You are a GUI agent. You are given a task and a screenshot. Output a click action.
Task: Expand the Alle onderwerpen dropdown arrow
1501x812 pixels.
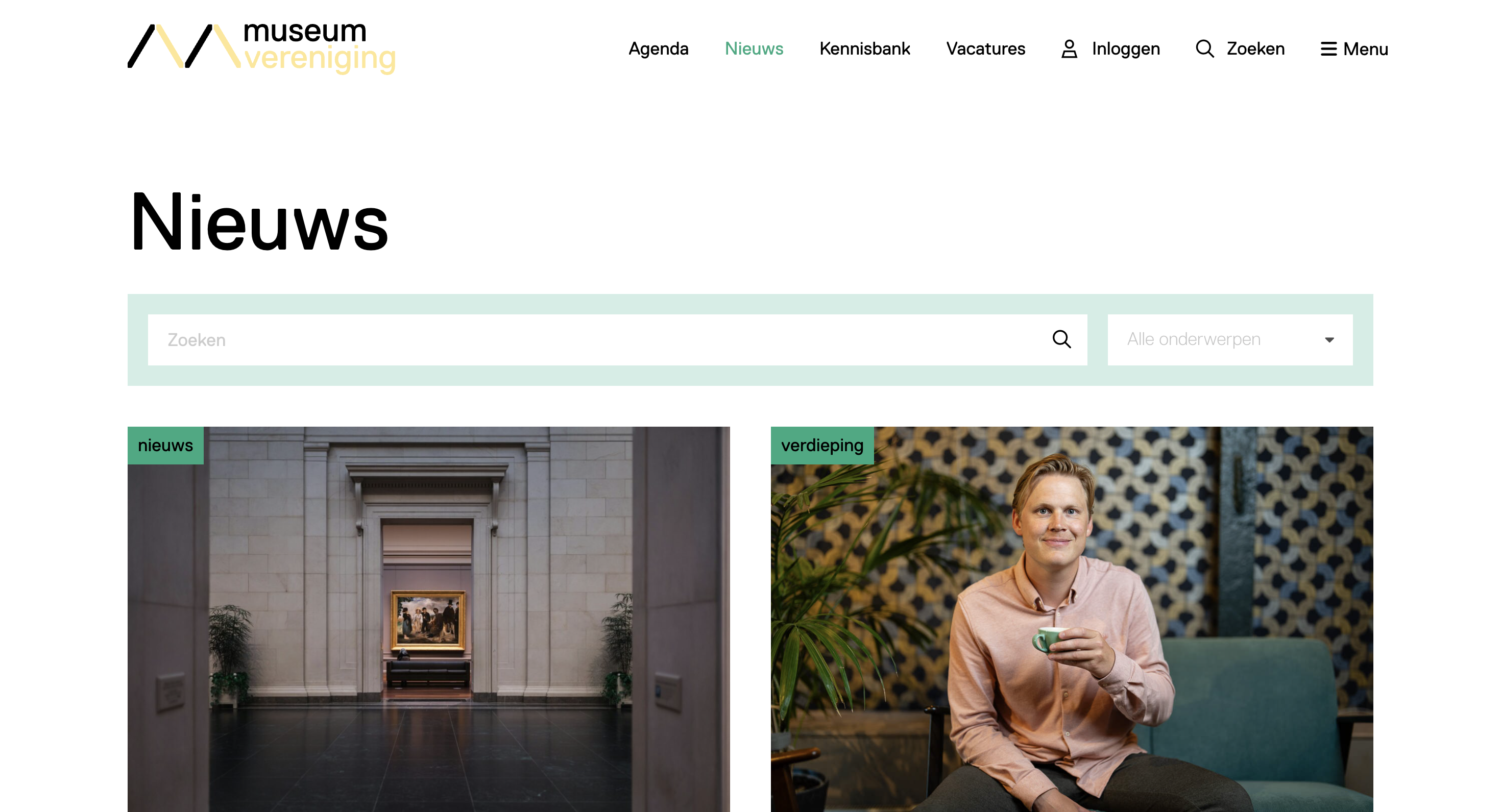(1329, 339)
